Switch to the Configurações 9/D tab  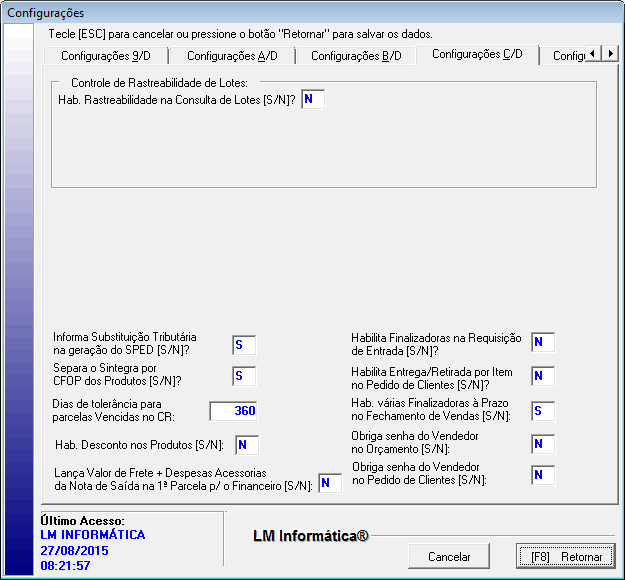tap(106, 56)
